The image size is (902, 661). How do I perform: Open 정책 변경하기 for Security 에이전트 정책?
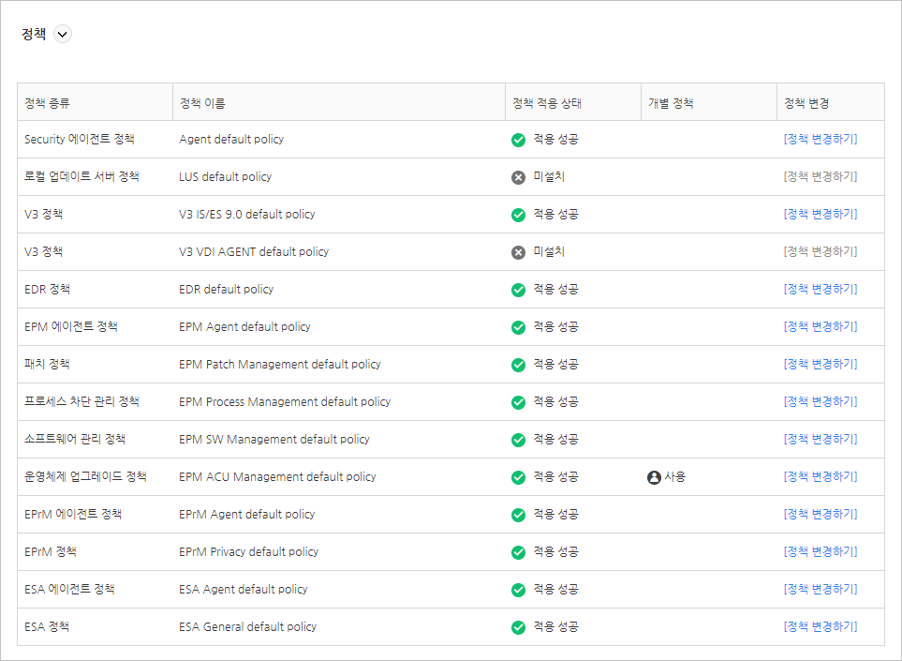click(x=820, y=139)
